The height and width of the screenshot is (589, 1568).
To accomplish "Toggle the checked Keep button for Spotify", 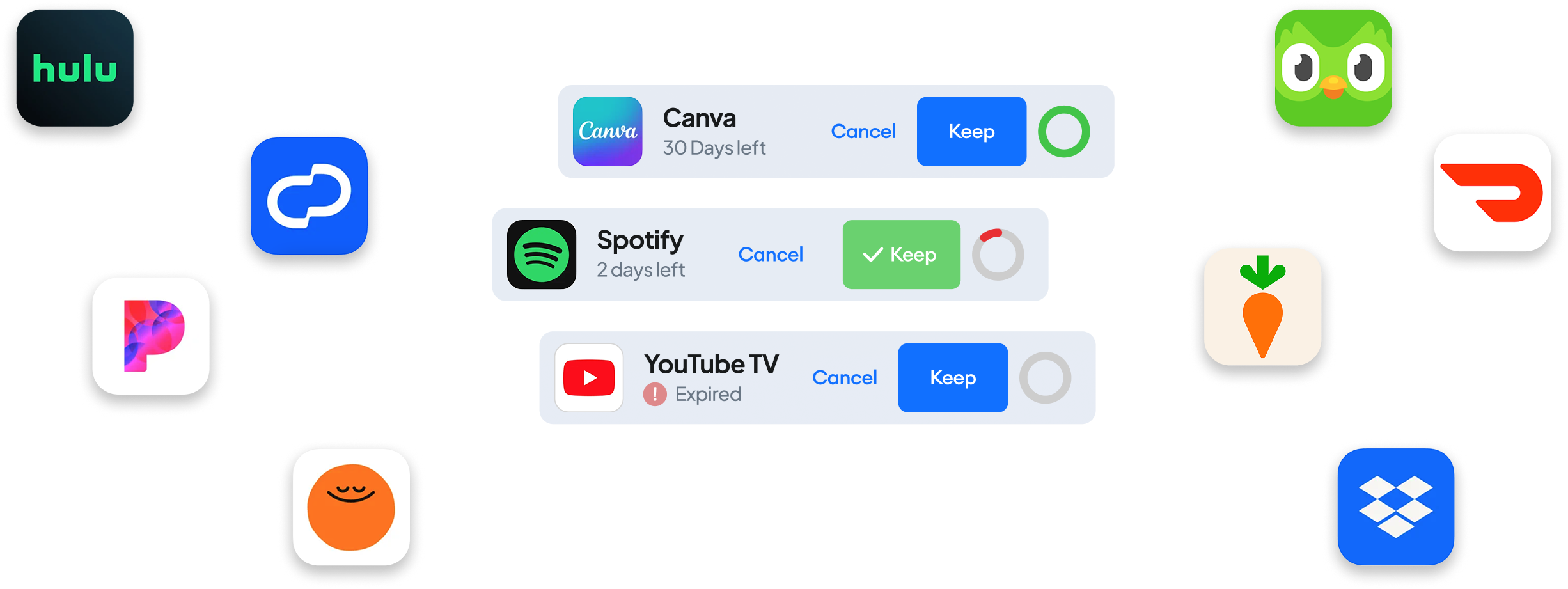I will 901,255.
